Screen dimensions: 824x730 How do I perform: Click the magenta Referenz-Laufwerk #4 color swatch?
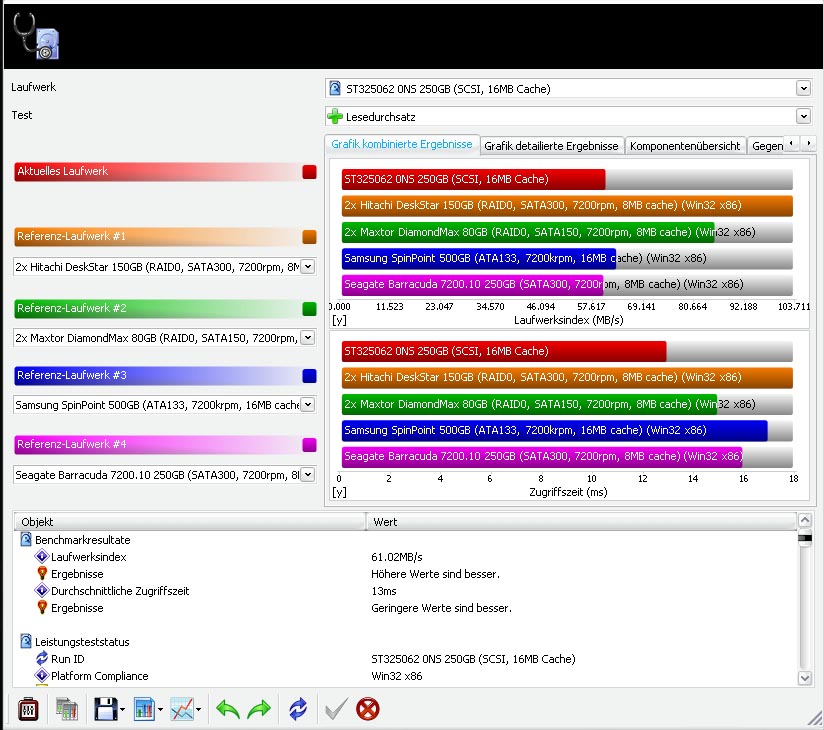(x=310, y=445)
